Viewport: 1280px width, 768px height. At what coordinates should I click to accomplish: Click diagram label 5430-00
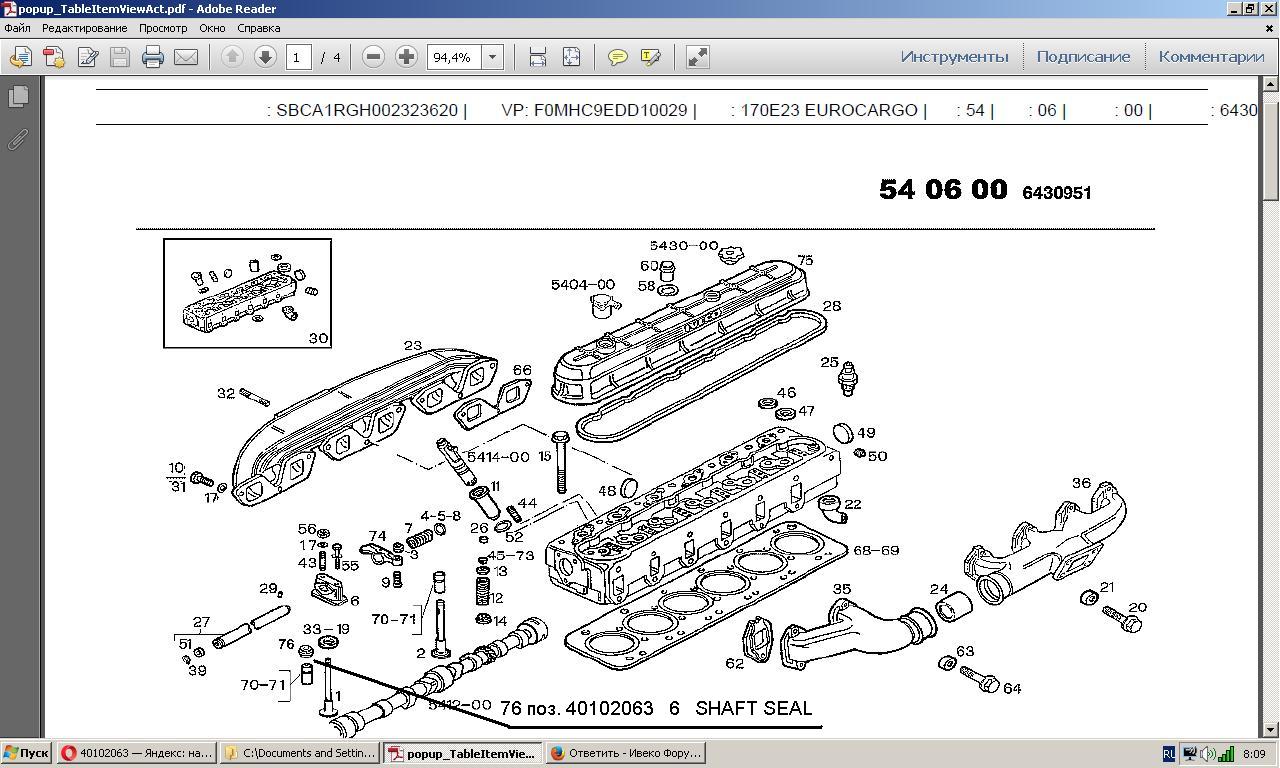(x=684, y=245)
